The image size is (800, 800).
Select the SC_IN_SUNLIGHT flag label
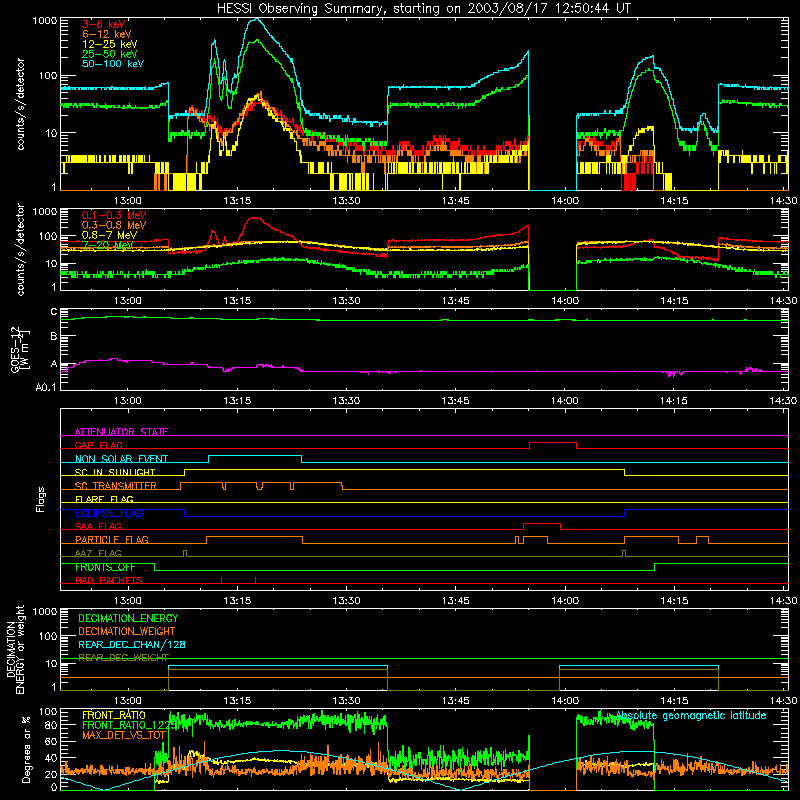pos(115,472)
